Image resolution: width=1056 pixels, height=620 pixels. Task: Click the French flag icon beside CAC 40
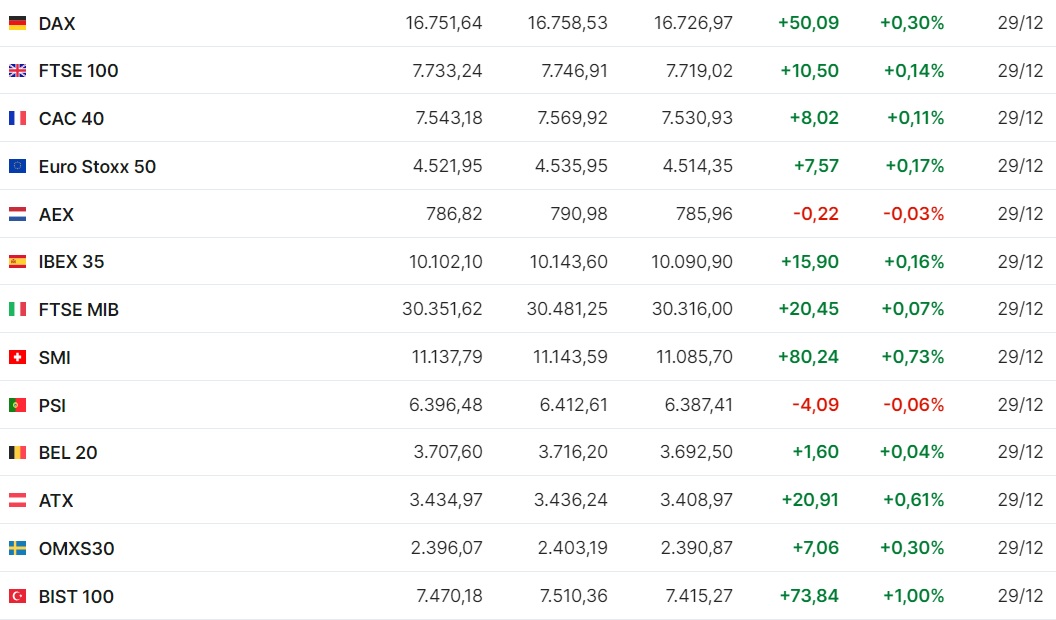point(17,118)
